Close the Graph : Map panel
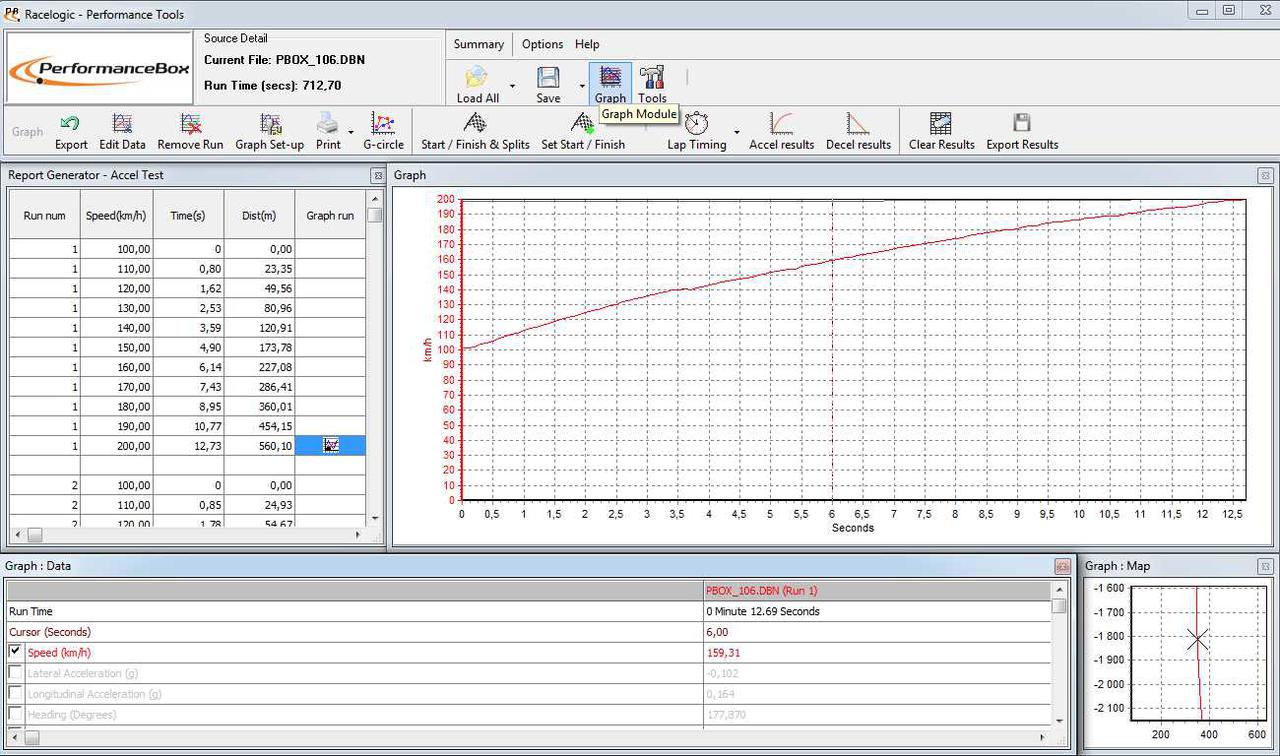Screen dimensions: 1280x756 1267,567
